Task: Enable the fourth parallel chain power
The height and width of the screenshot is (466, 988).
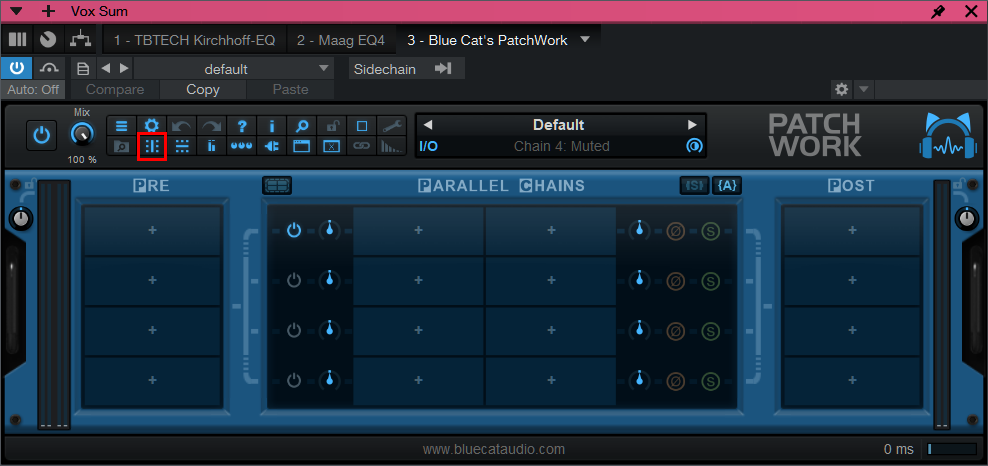Action: pyautogui.click(x=294, y=380)
